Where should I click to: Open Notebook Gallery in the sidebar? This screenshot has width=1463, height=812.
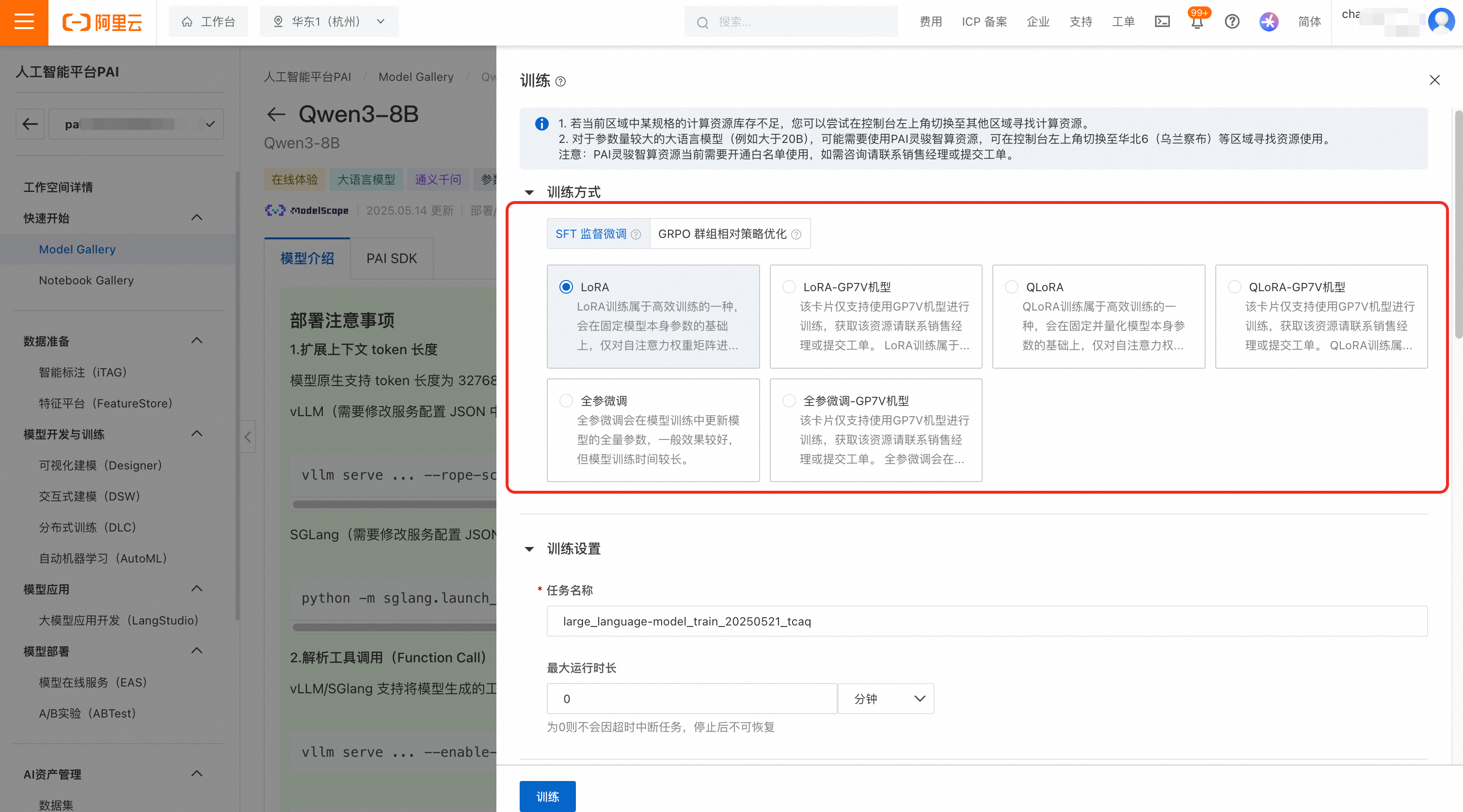(86, 281)
